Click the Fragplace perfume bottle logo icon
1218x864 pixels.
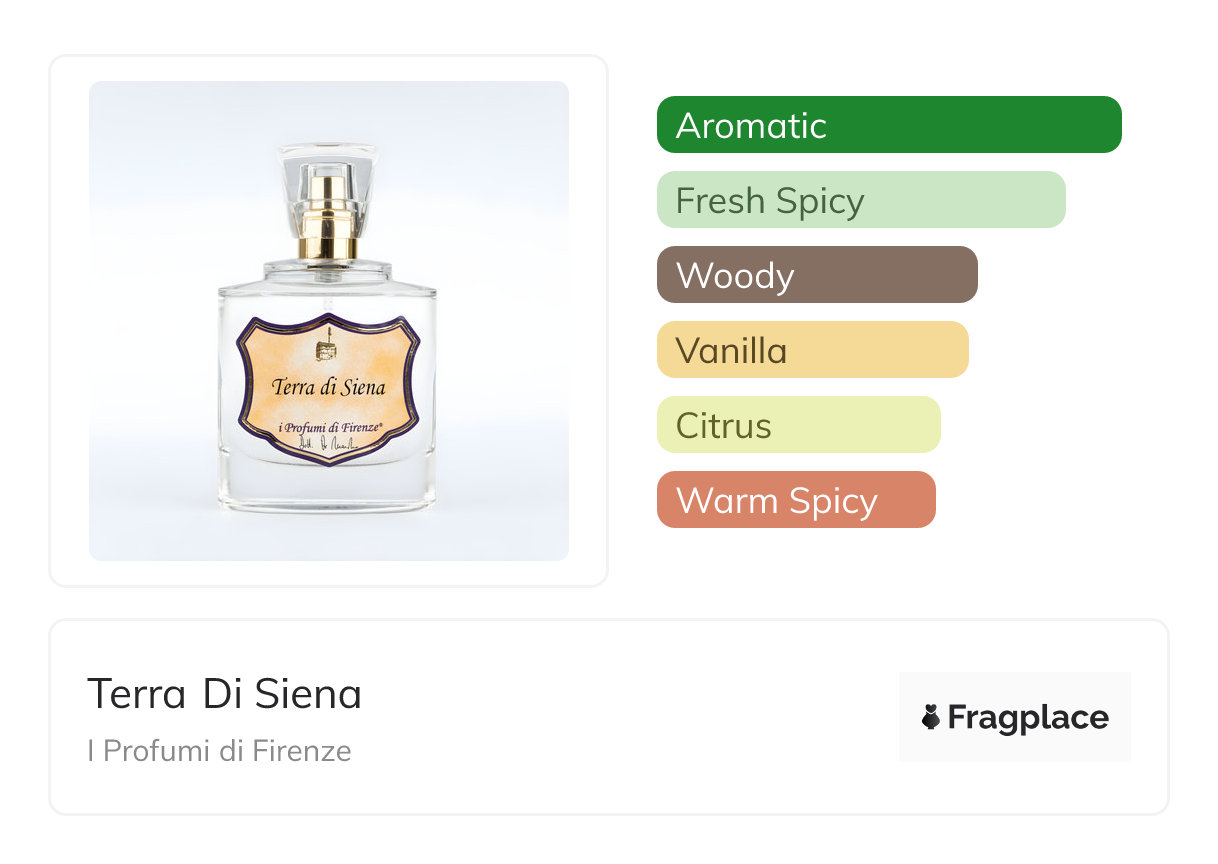click(x=931, y=717)
